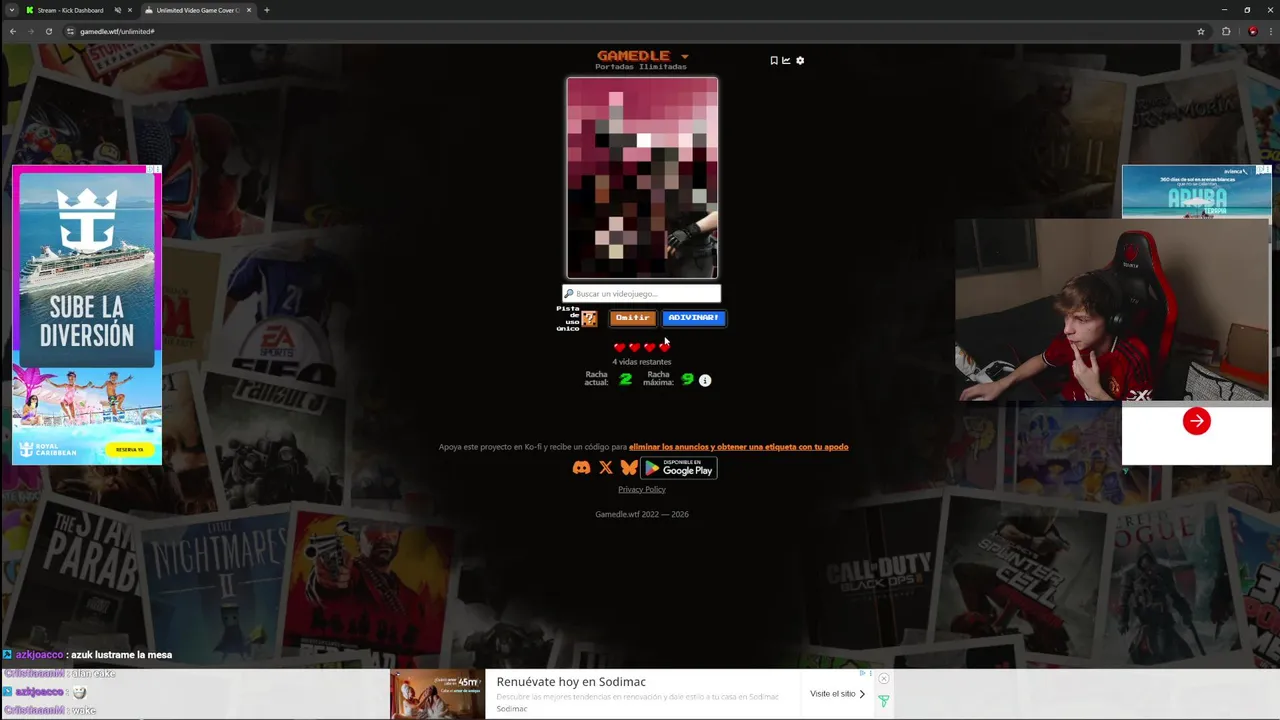Screen dimensions: 1280x720
Task: Open the Ko-fi remove ads link
Action: point(738,447)
